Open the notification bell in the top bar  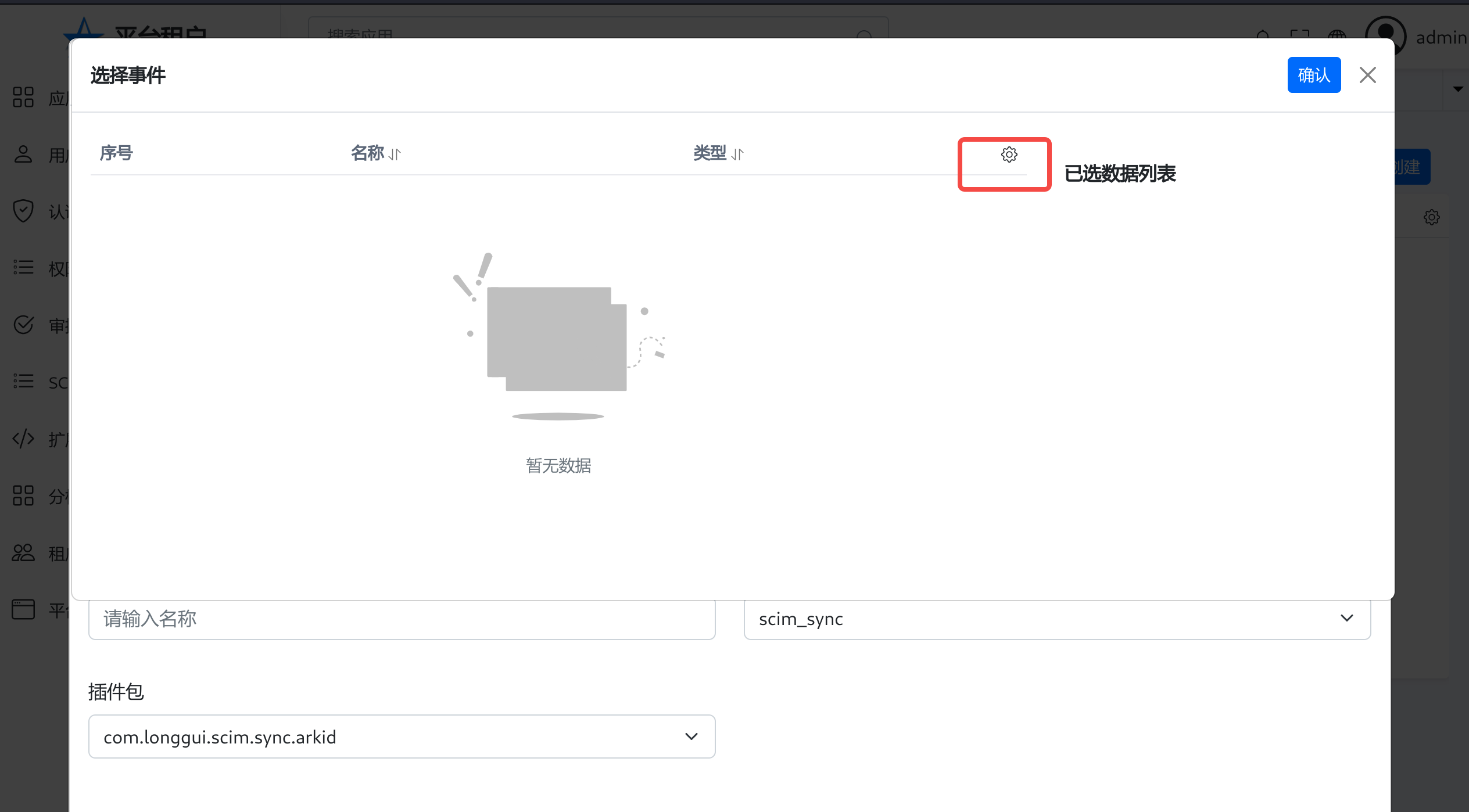pyautogui.click(x=1262, y=37)
